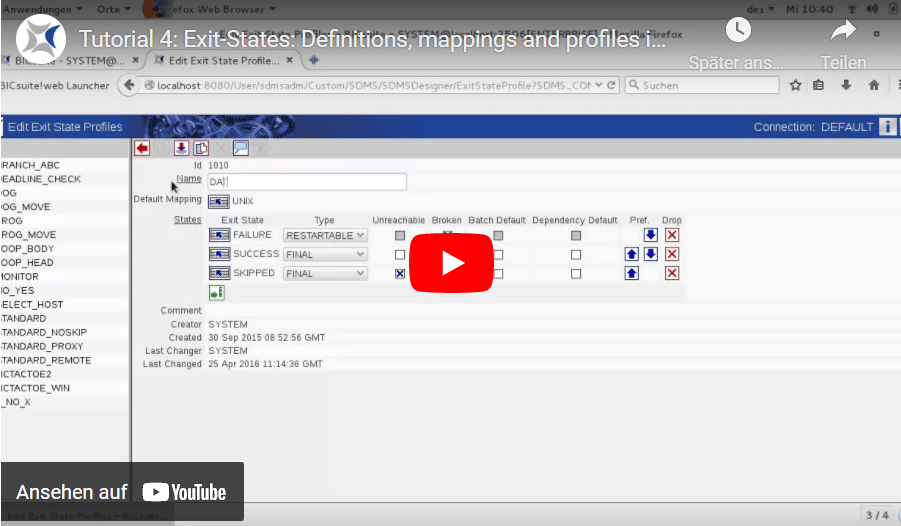Click Ansehen auf YouTube link
The width and height of the screenshot is (901, 526).
pos(121,492)
